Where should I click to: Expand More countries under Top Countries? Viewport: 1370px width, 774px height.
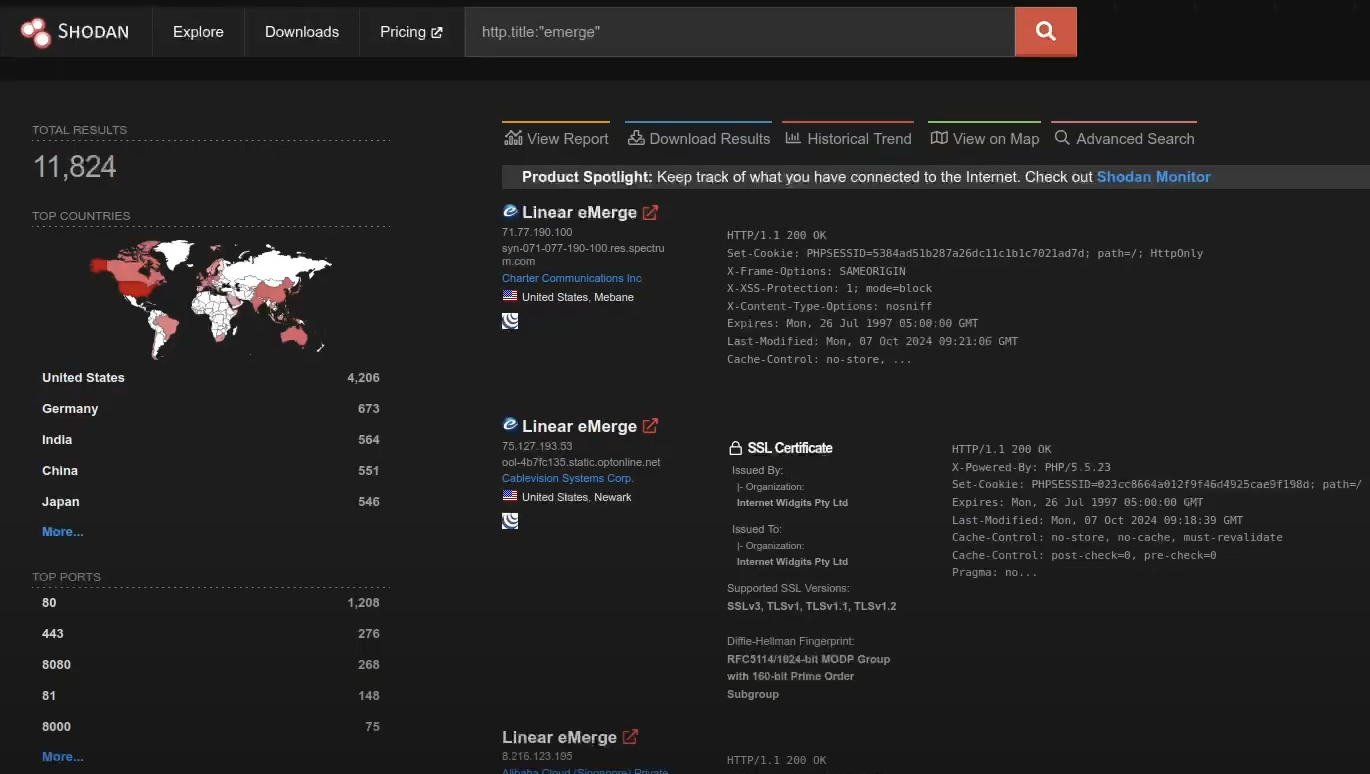[62, 531]
